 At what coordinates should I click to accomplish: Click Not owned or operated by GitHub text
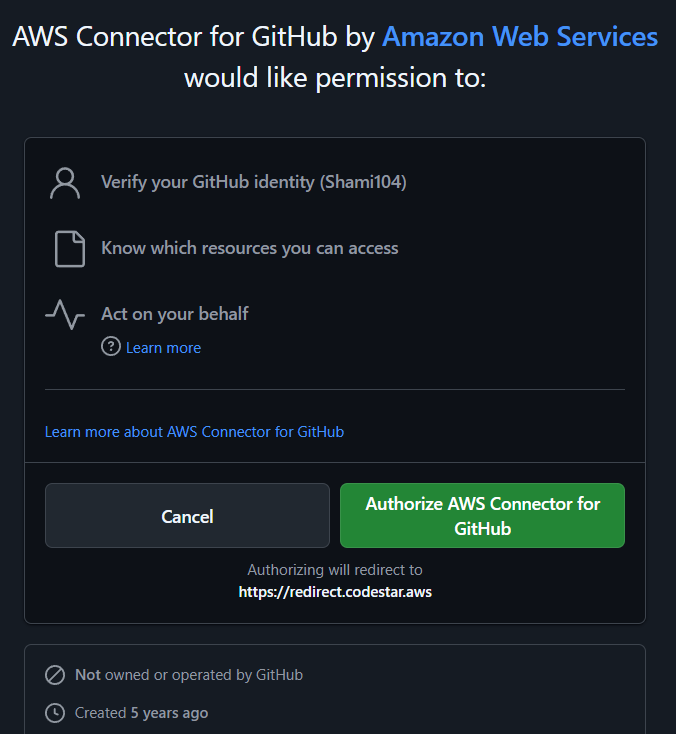pos(189,675)
